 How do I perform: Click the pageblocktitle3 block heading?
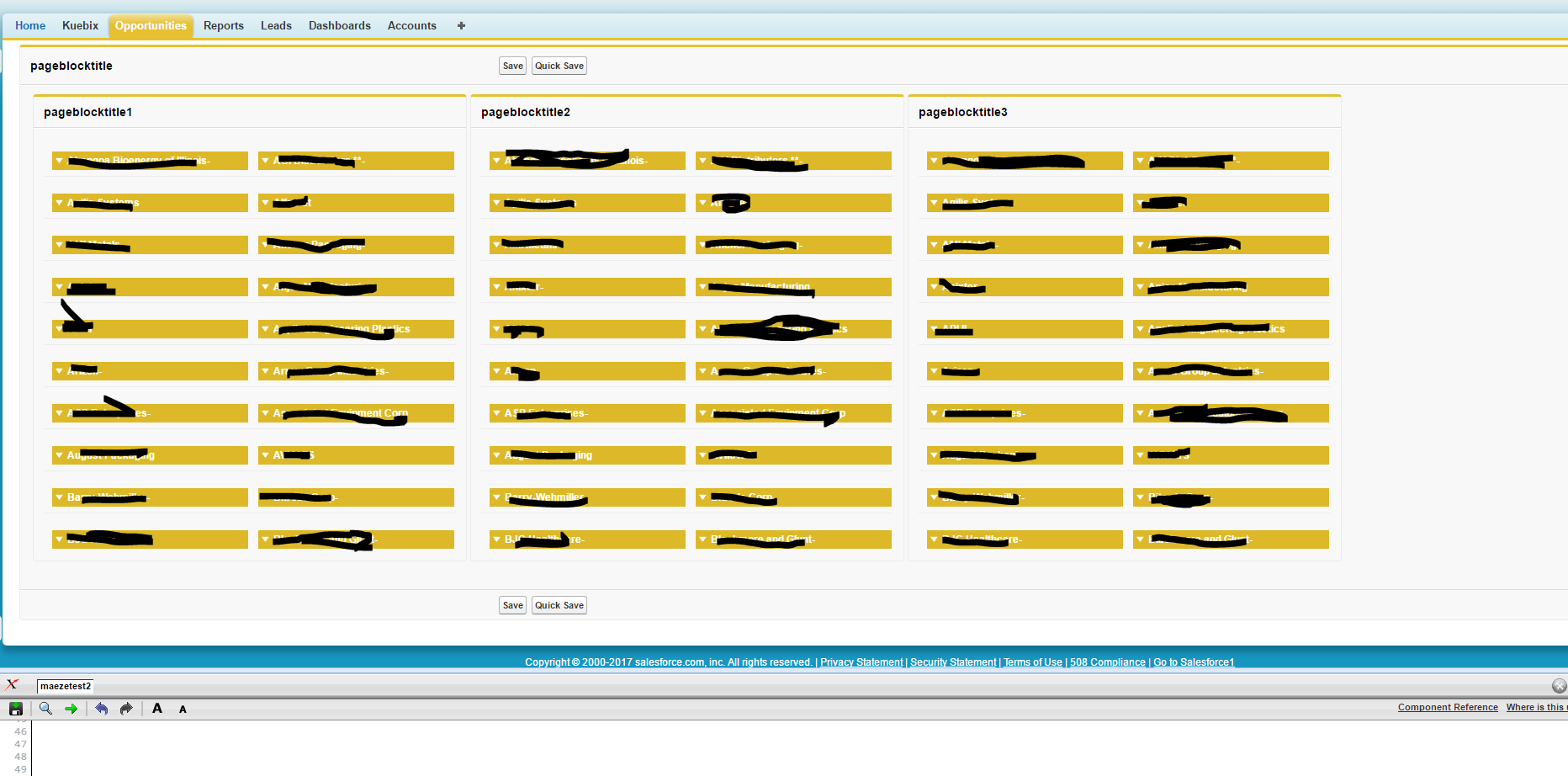point(963,112)
